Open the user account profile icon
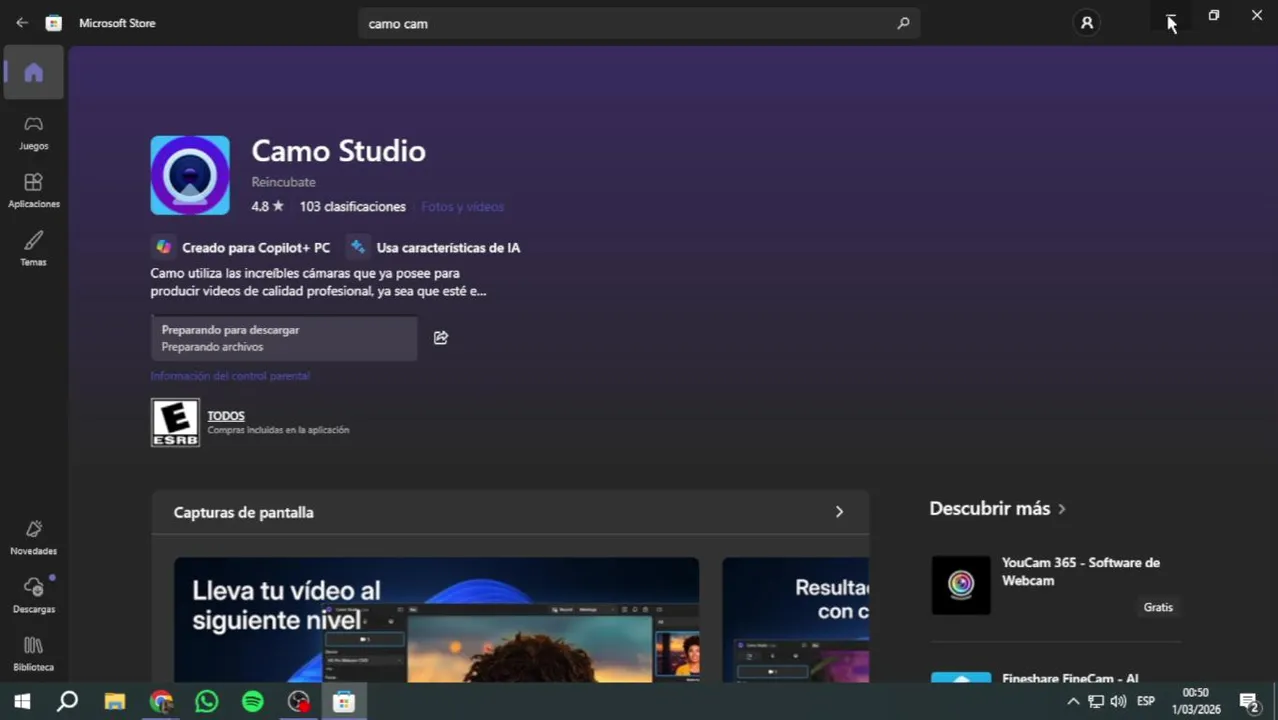The width and height of the screenshot is (1278, 720). point(1086,22)
